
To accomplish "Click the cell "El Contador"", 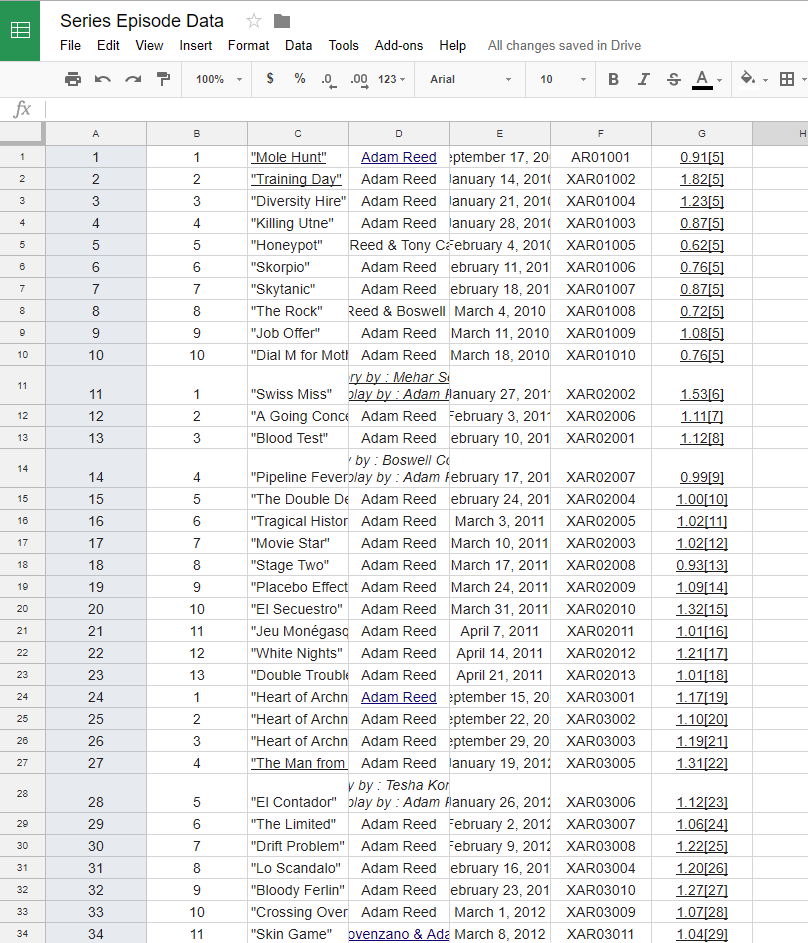I will (298, 793).
